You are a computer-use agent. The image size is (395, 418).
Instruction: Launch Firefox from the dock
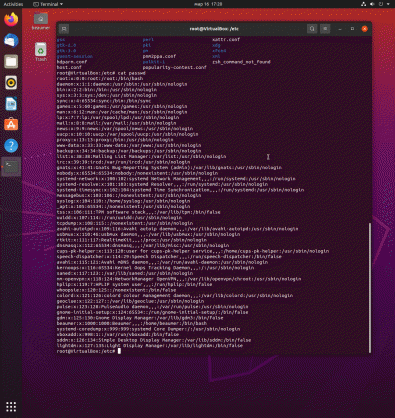pyautogui.click(x=11, y=19)
